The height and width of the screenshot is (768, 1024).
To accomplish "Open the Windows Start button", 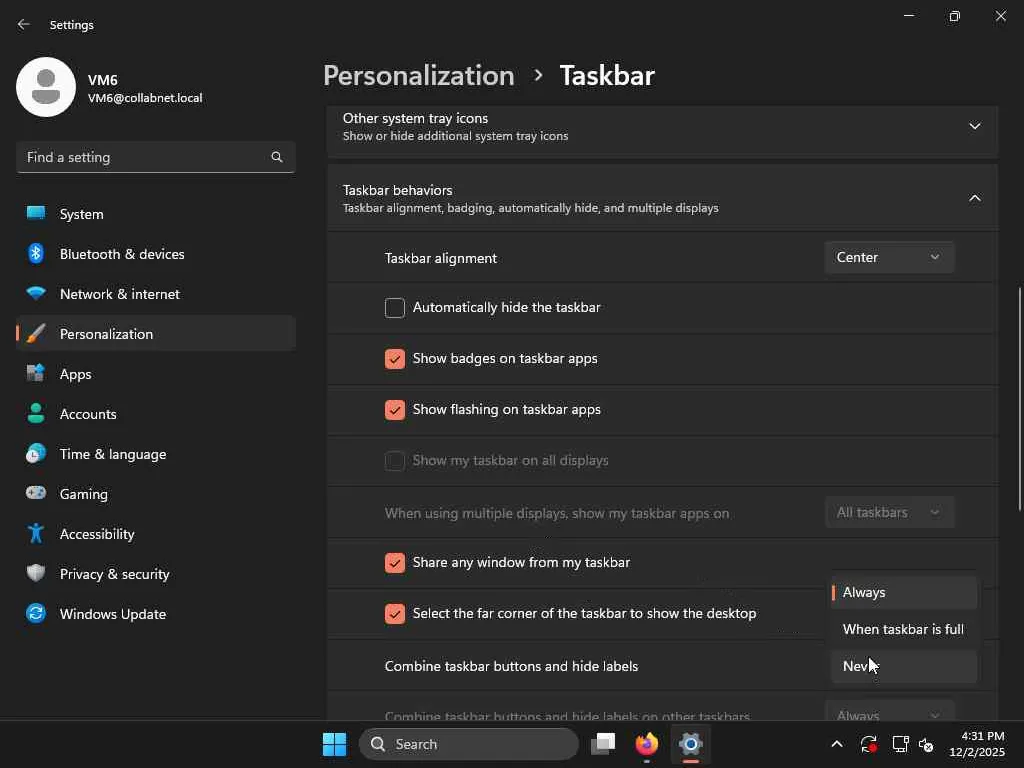I will pos(334,744).
